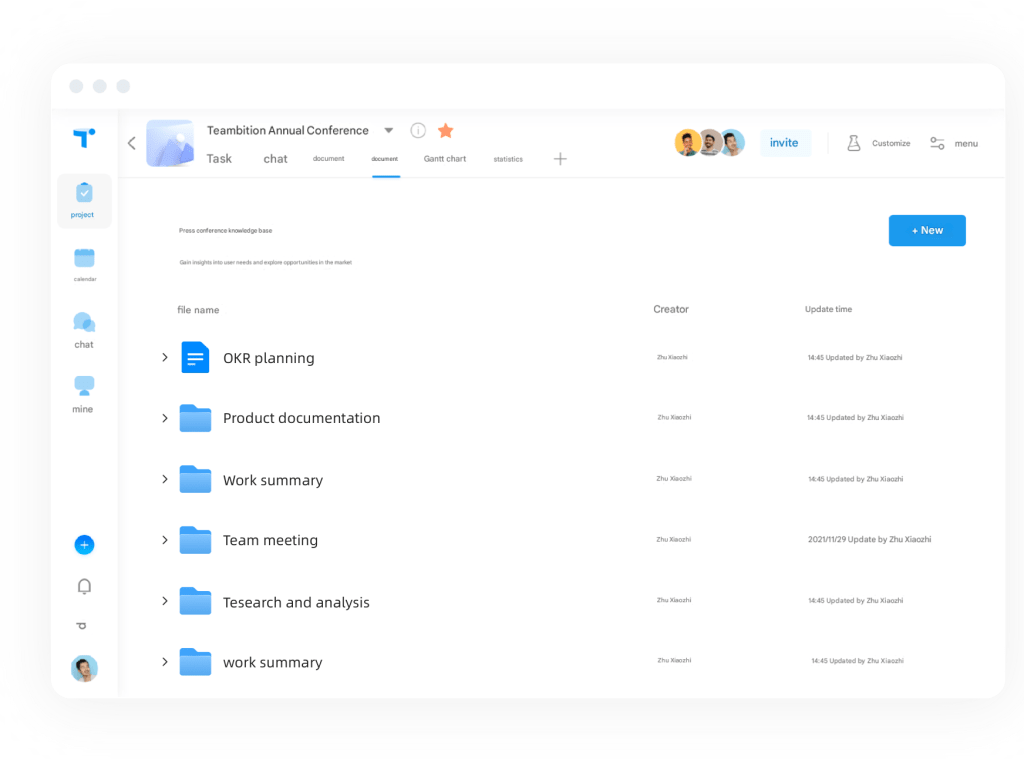Go to the mine section
The image size is (1024, 759).
point(84,393)
